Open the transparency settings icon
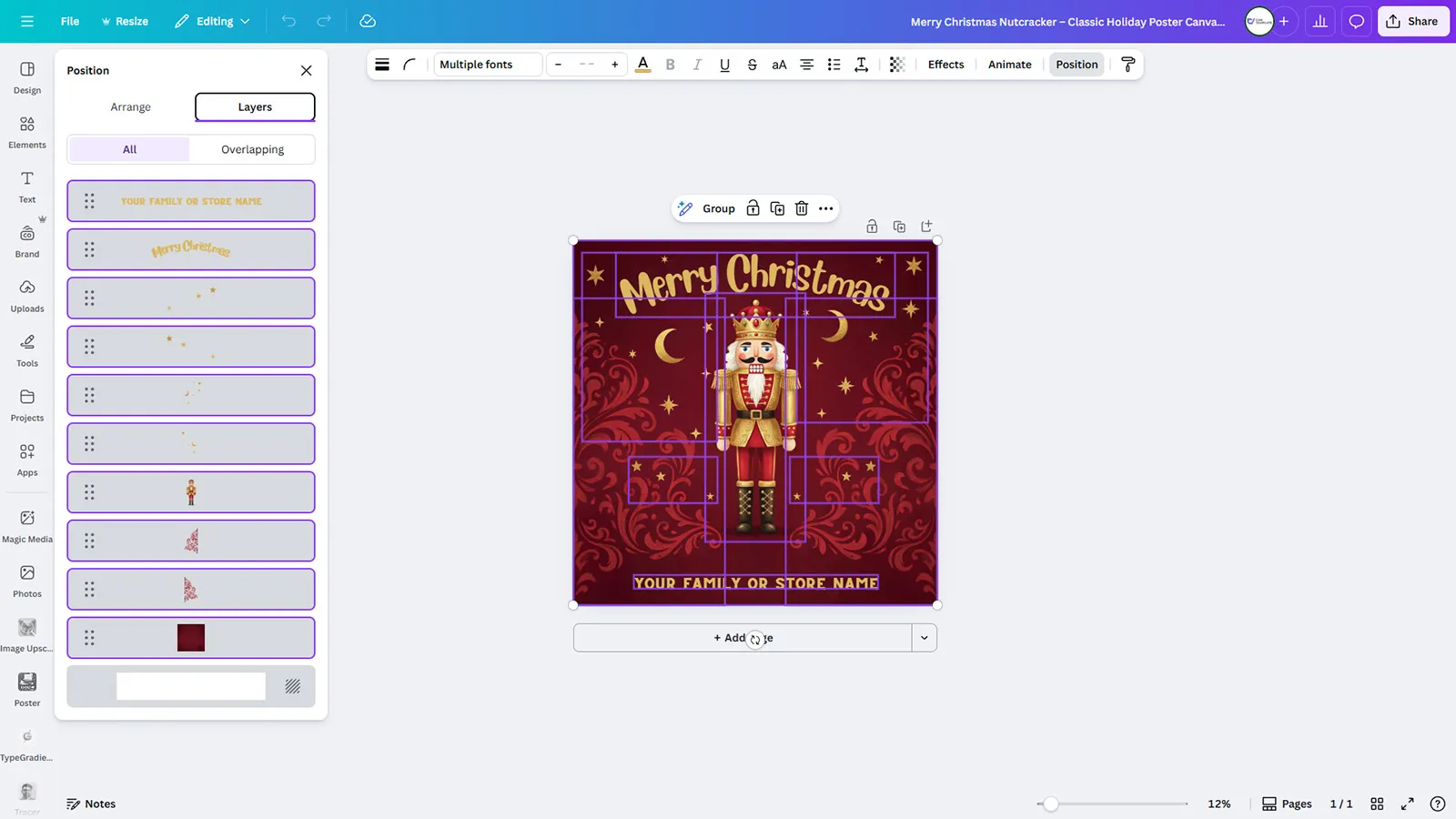 pos(897,64)
